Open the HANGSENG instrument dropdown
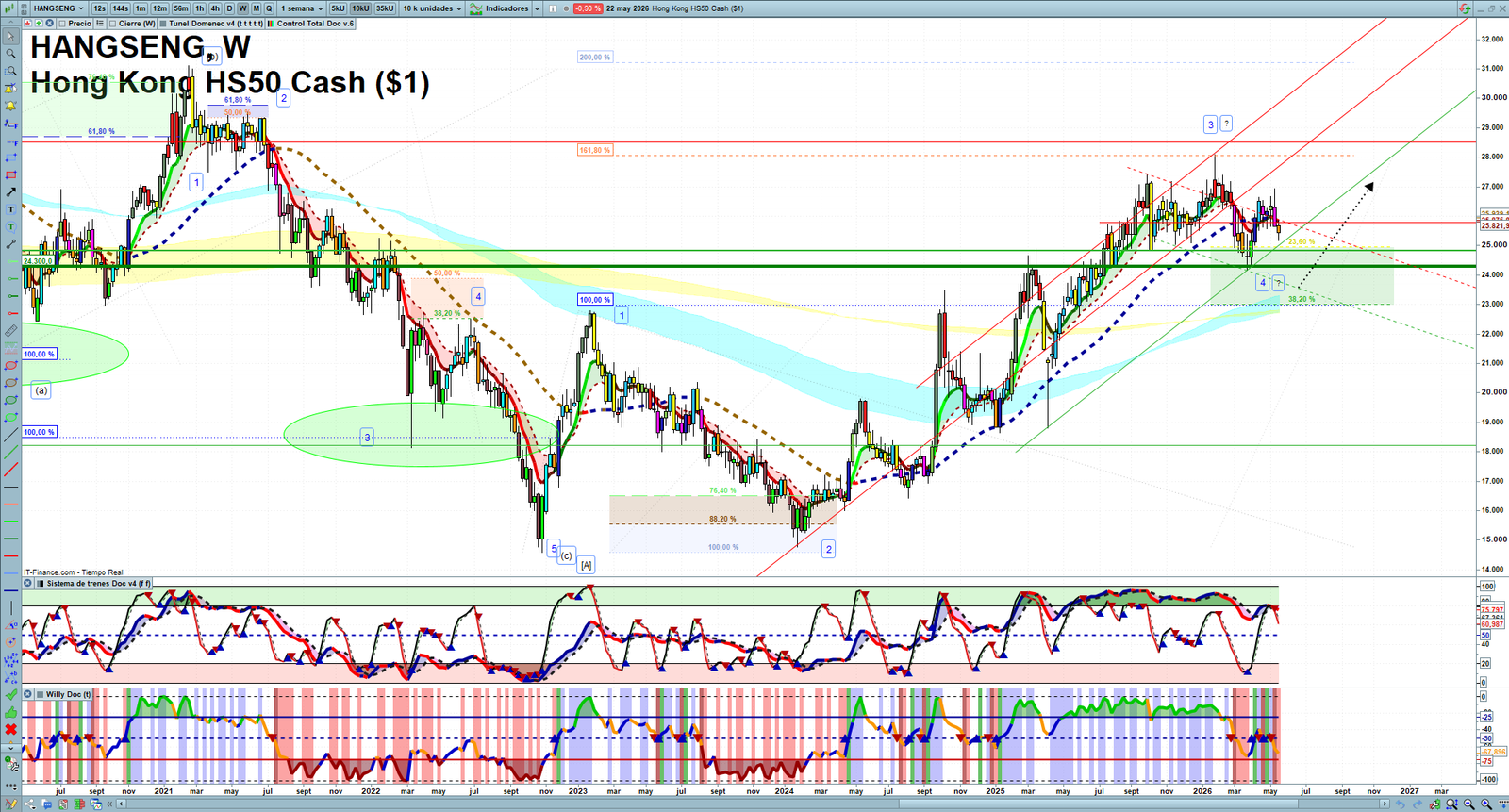The height and width of the screenshot is (812, 1509). coord(58,8)
